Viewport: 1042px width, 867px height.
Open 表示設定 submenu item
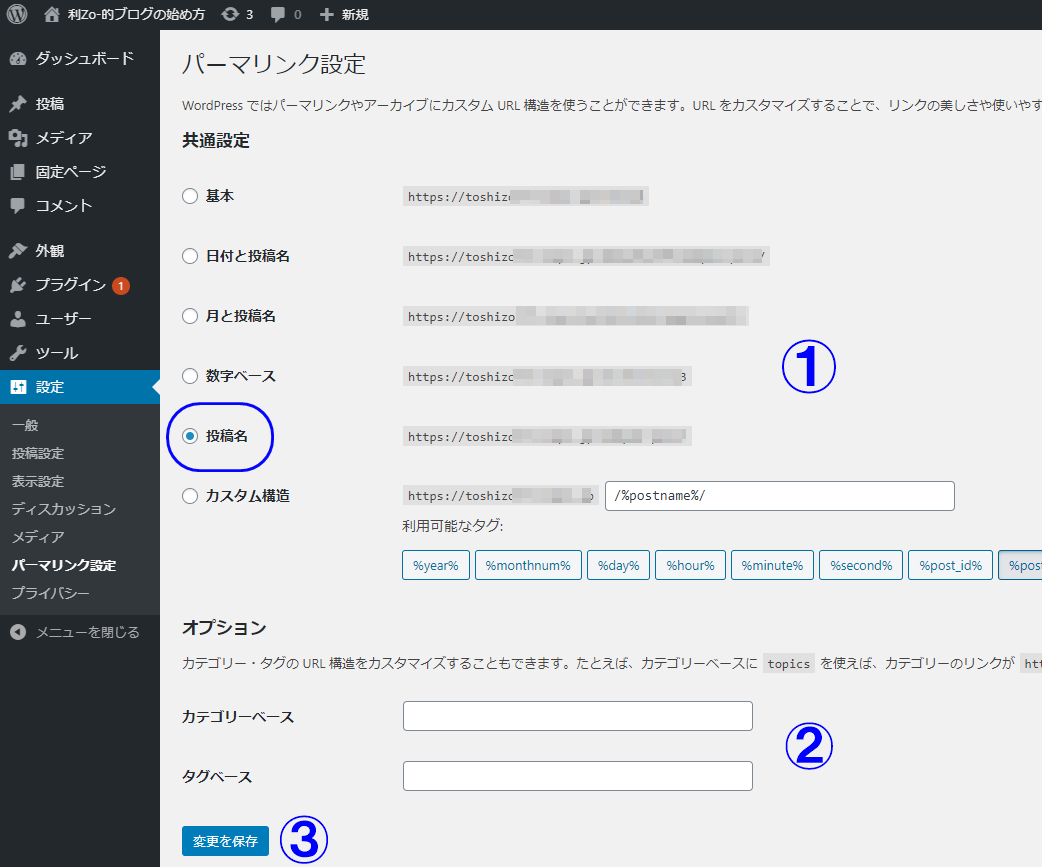click(38, 481)
